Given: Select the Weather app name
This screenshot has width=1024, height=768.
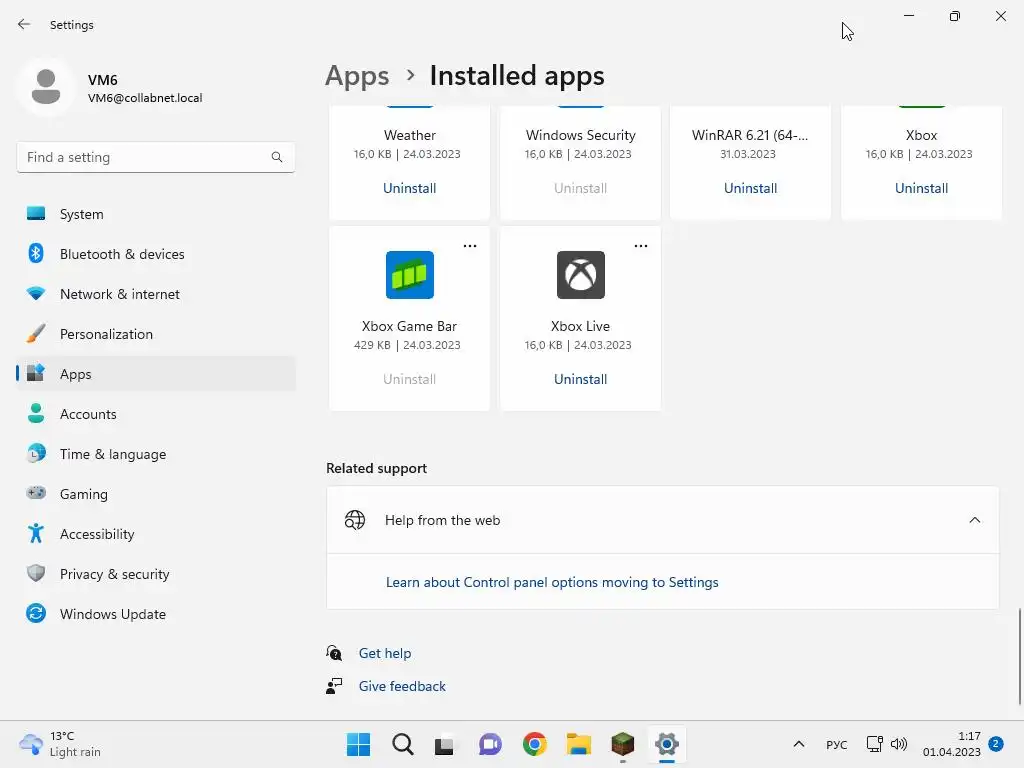Looking at the screenshot, I should (409, 135).
